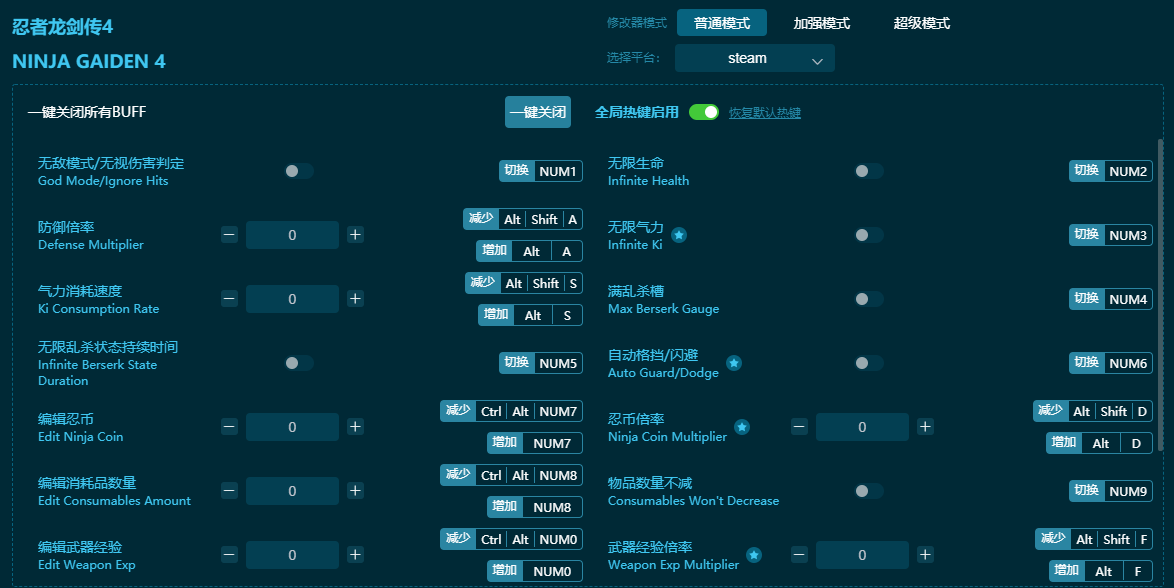Click plus button for Edit Weapon Exp

click(x=355, y=555)
